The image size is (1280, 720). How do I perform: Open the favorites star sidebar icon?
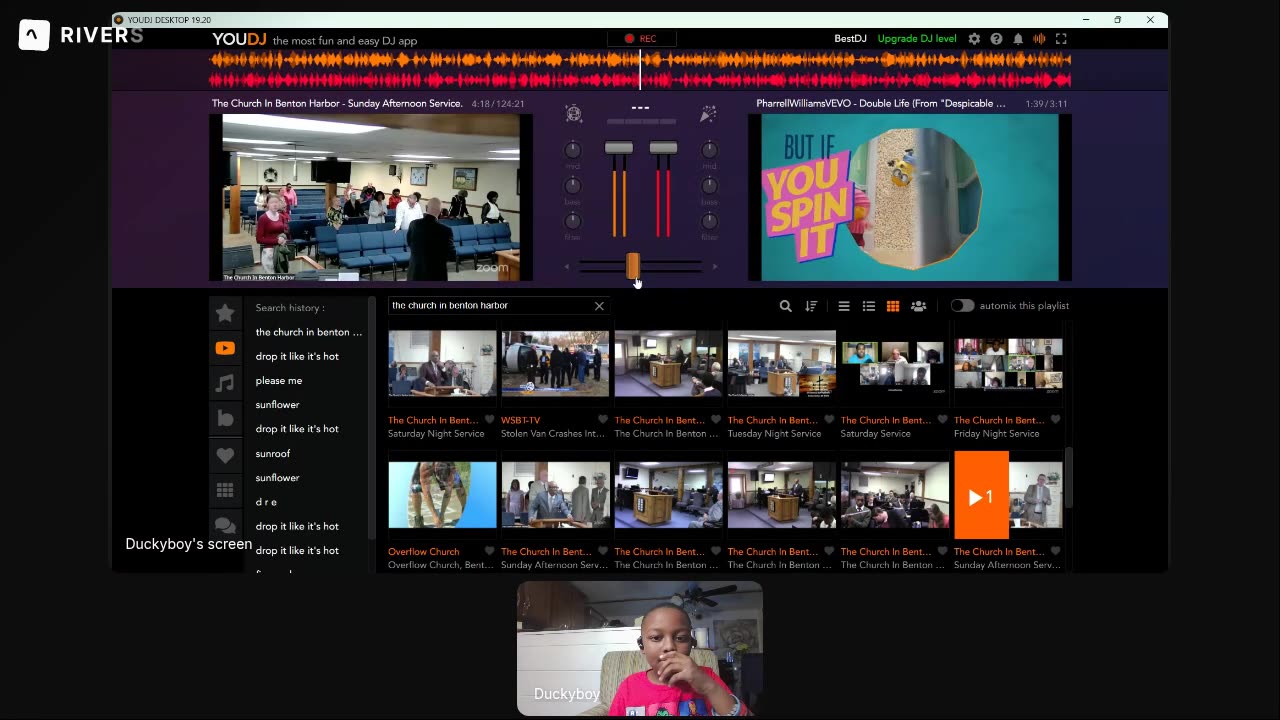pyautogui.click(x=225, y=313)
